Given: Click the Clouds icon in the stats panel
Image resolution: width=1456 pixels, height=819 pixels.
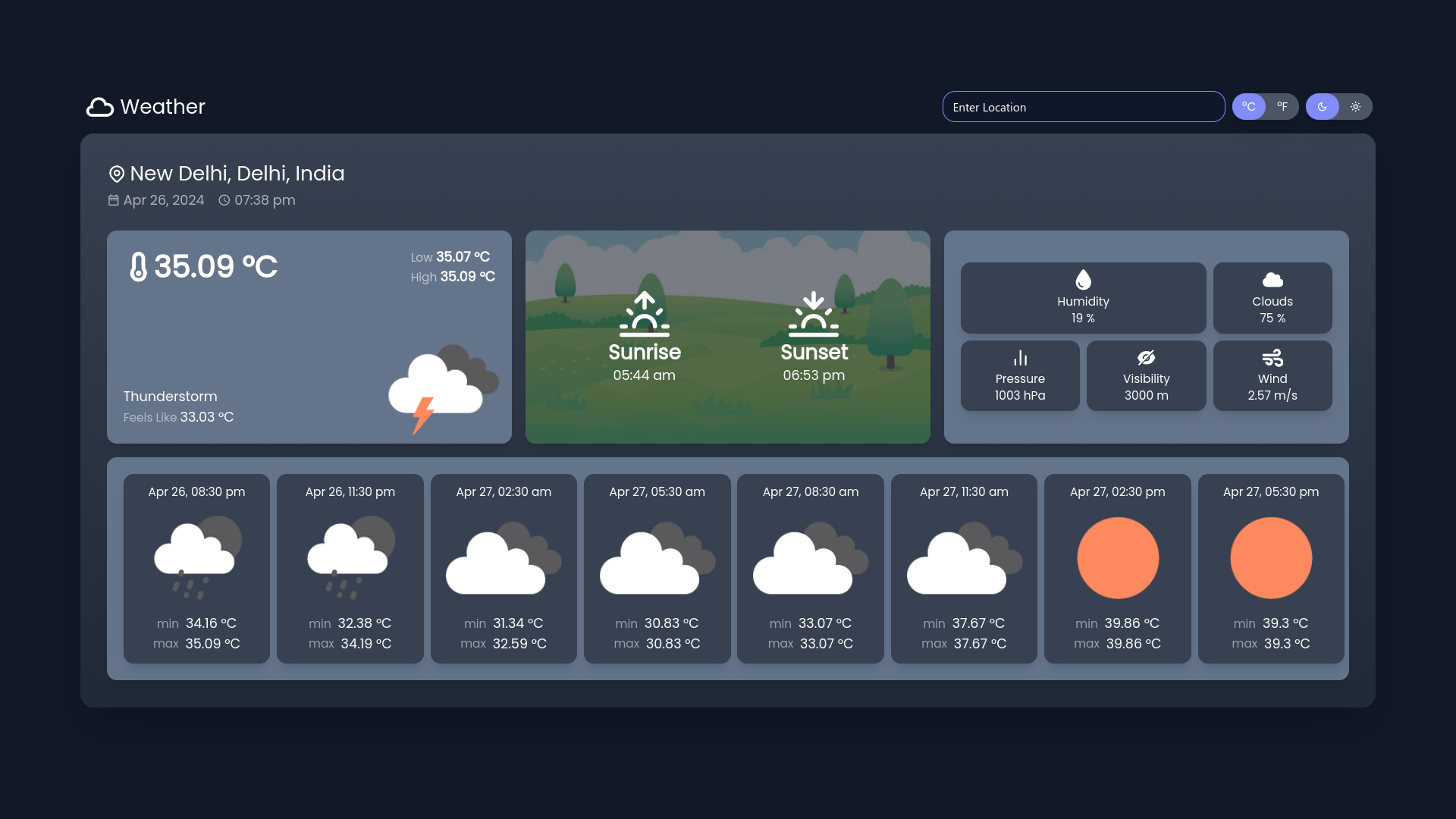Looking at the screenshot, I should pyautogui.click(x=1272, y=279).
